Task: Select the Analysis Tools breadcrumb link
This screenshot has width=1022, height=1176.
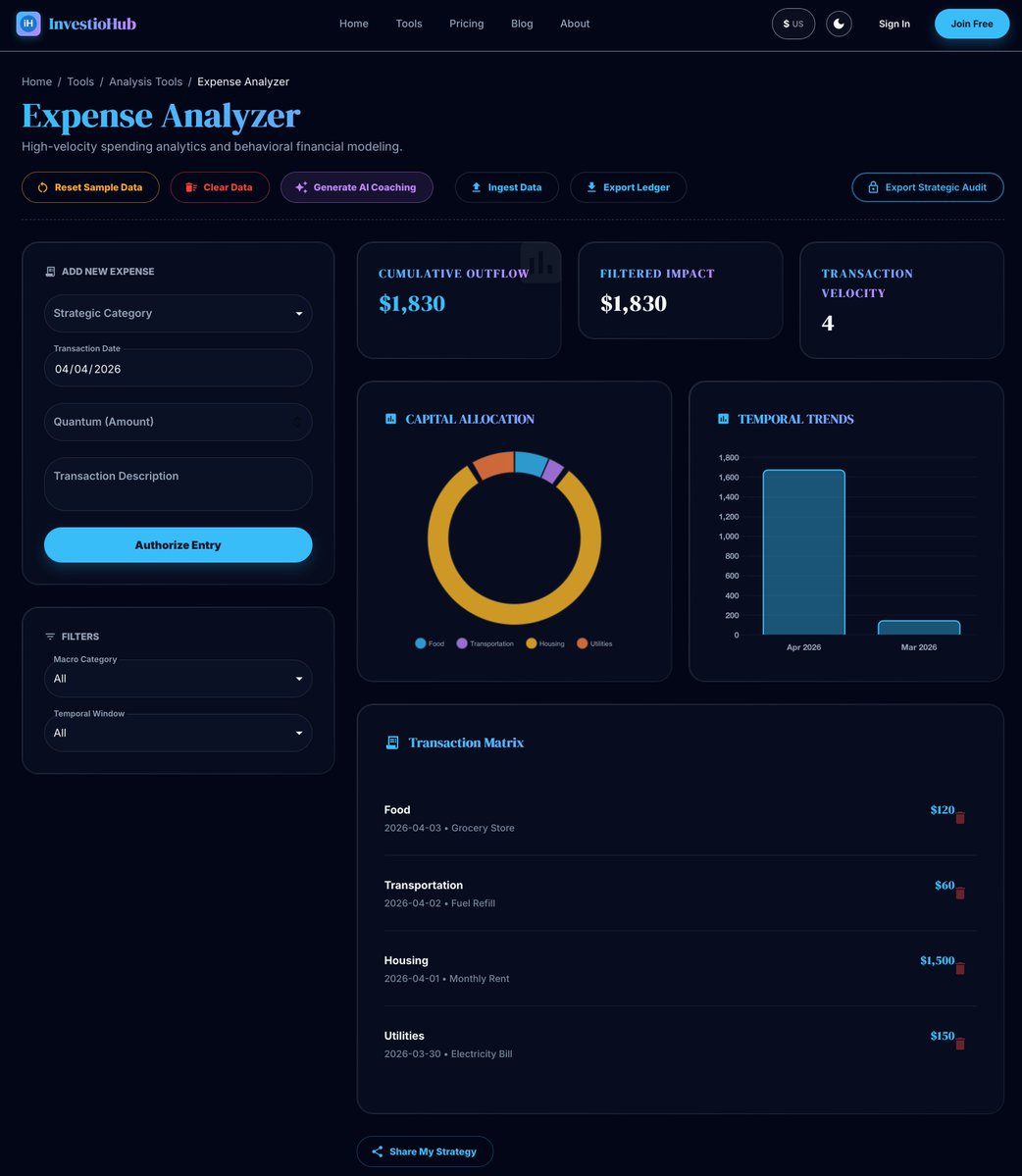Action: 145,81
